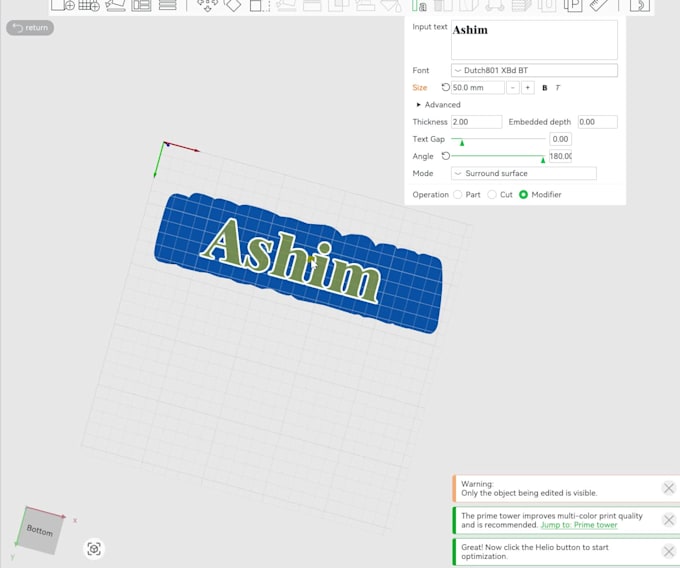Image resolution: width=680 pixels, height=568 pixels.
Task: Click the zoom-to-fit view icon
Action: click(x=94, y=548)
